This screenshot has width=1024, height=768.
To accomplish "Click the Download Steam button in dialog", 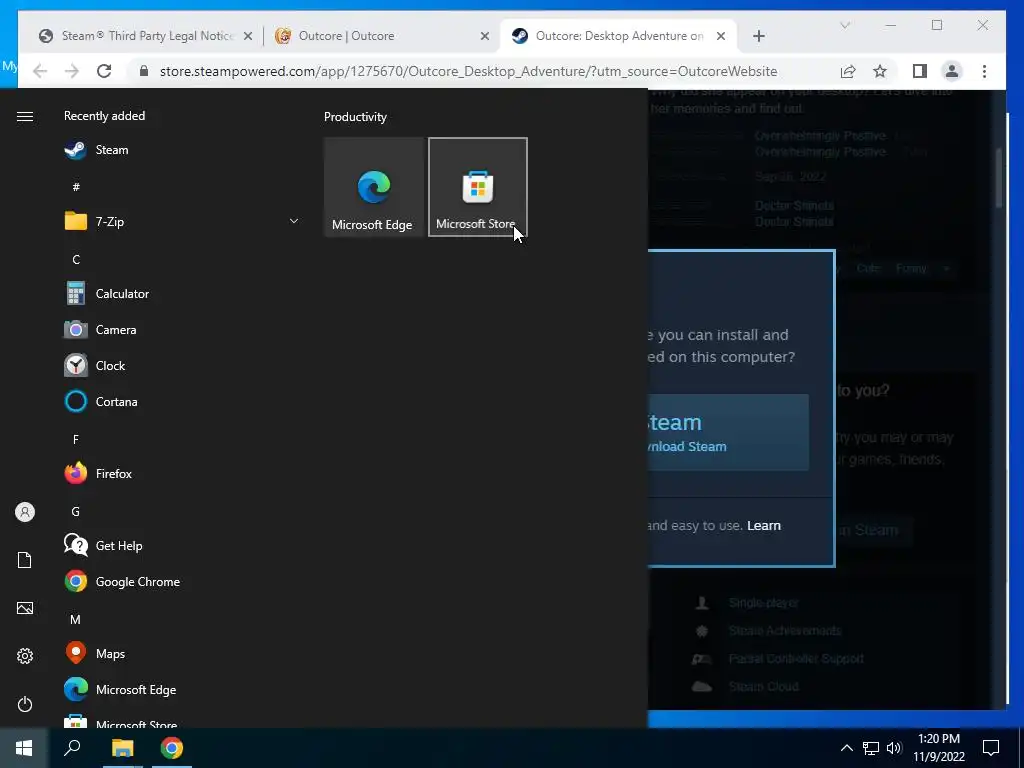I will pyautogui.click(x=728, y=432).
